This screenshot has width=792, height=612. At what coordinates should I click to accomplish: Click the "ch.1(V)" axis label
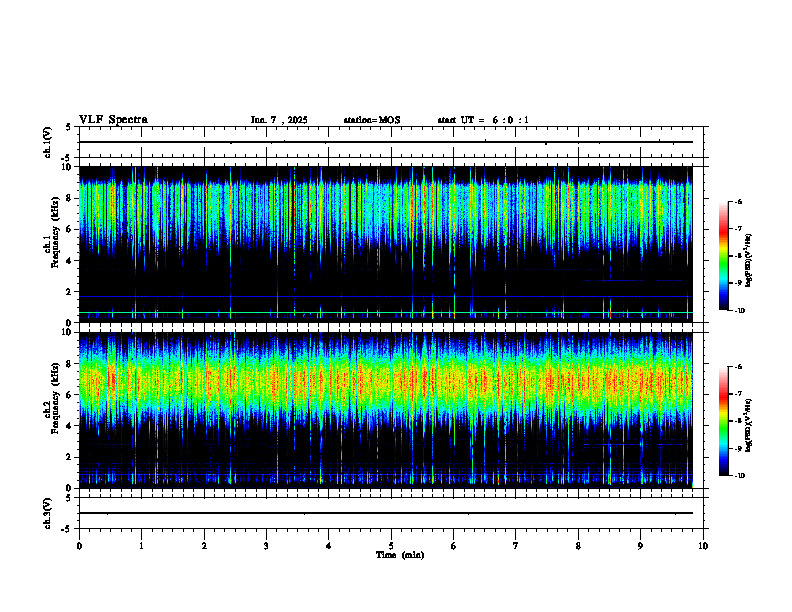pyautogui.click(x=47, y=142)
